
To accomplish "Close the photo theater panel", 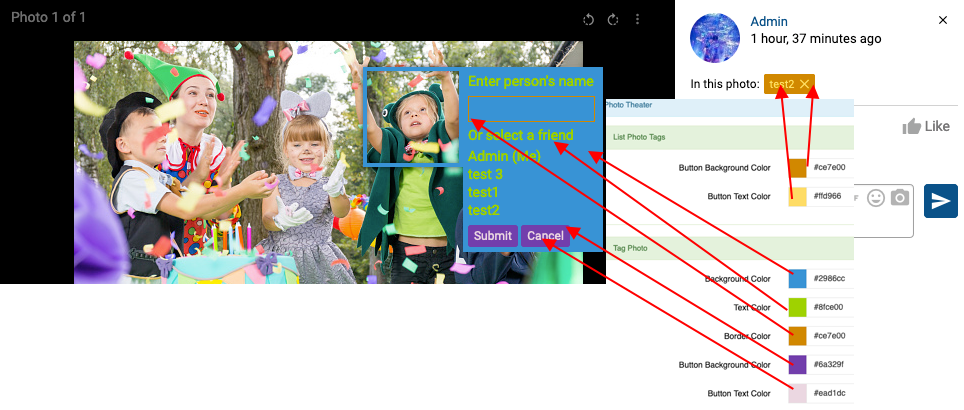I will (x=942, y=20).
